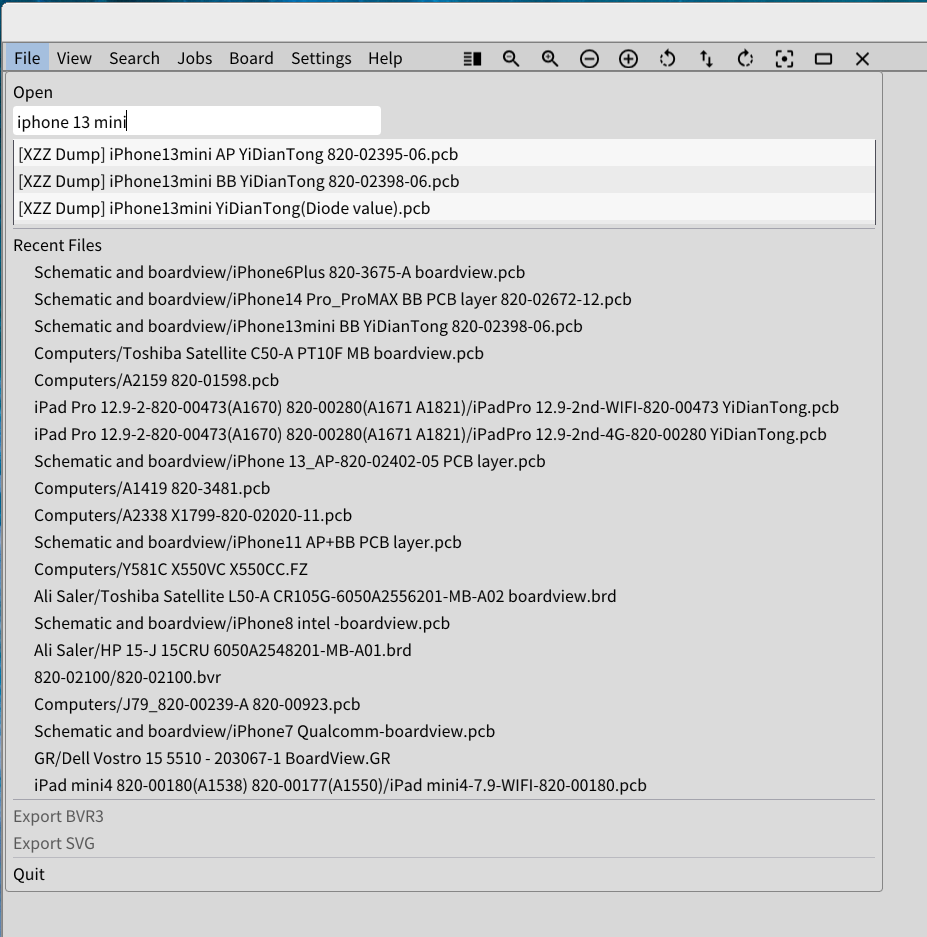Zoom in with the plus circle icon
The height and width of the screenshot is (937, 927).
click(628, 59)
